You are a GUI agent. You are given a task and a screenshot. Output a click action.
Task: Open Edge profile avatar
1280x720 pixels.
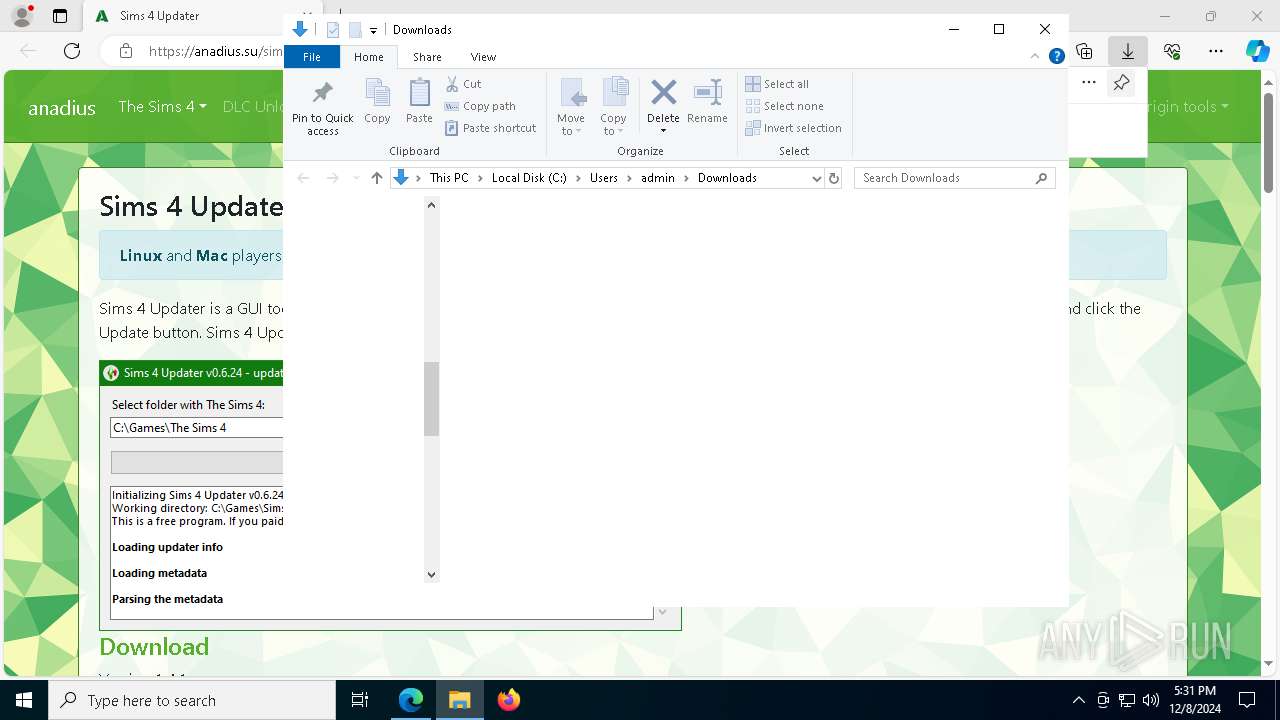[x=22, y=16]
